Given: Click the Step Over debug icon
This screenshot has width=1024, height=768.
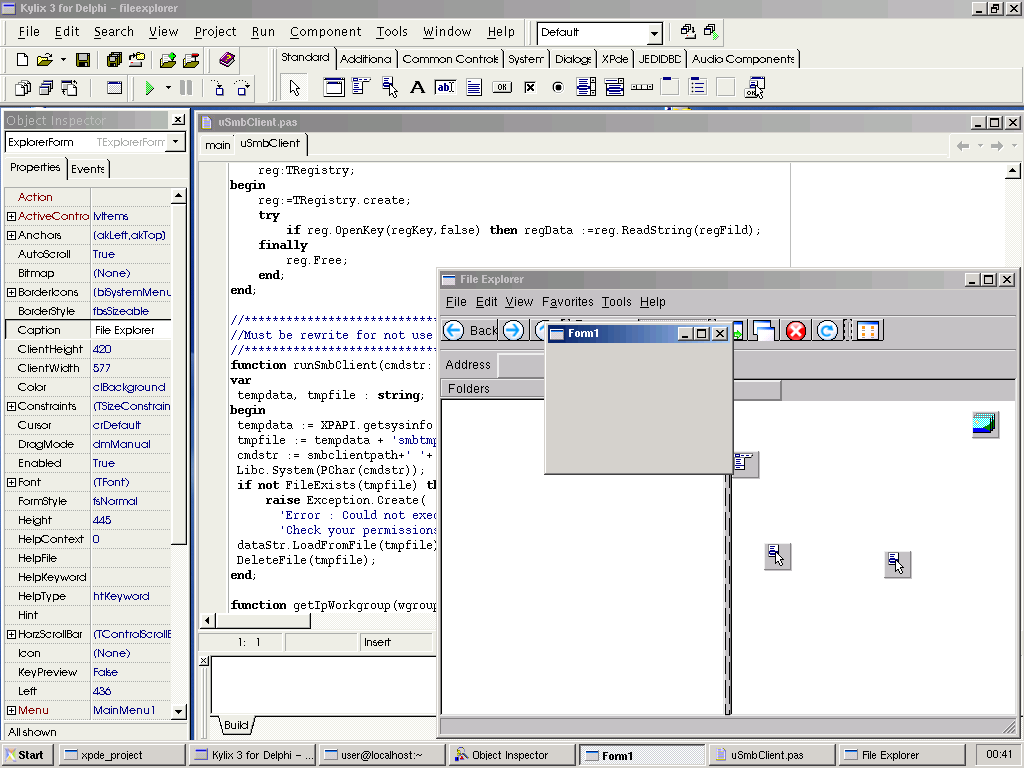Looking at the screenshot, I should [242, 88].
